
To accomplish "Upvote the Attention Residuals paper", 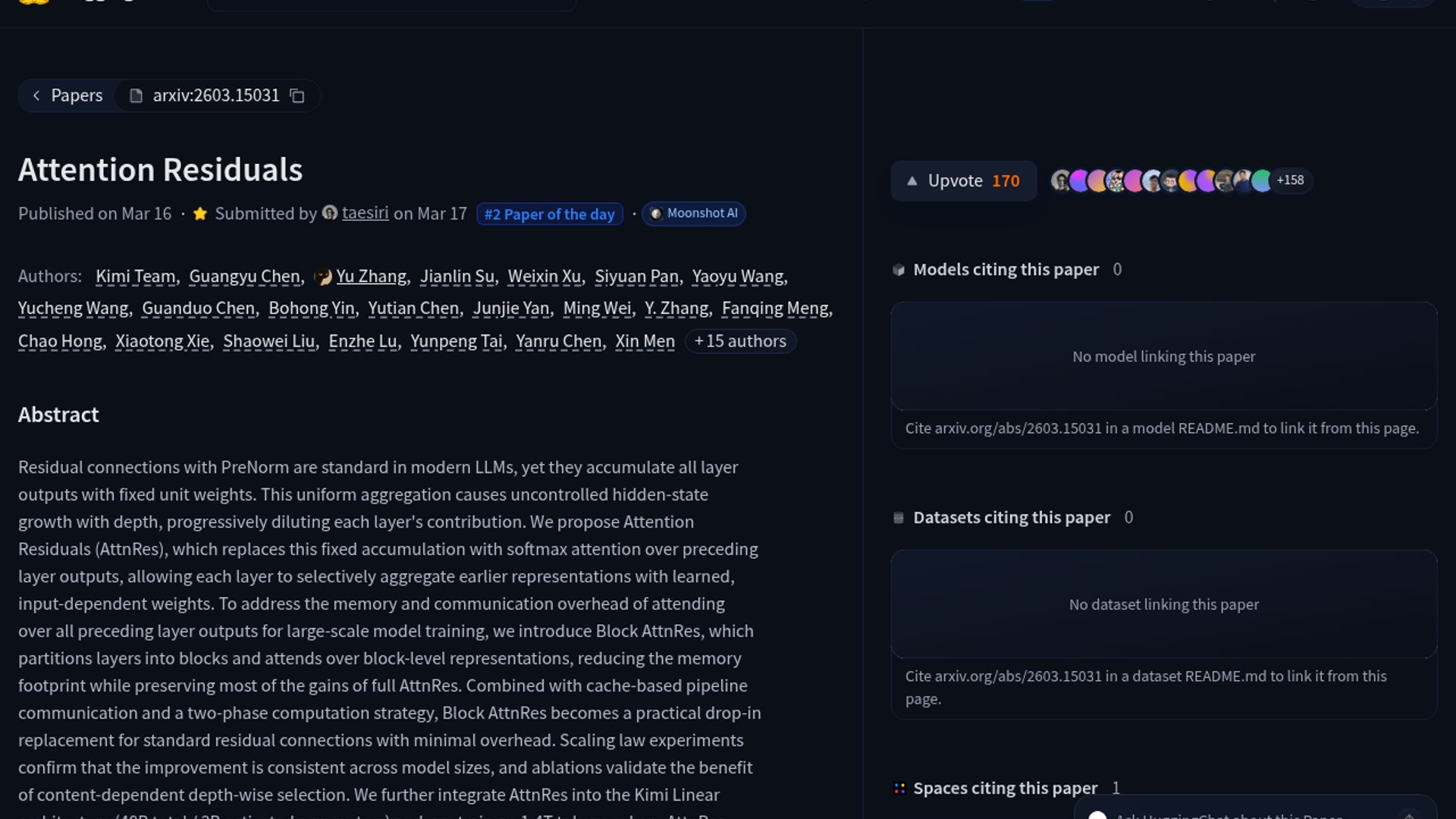I will 963,181.
